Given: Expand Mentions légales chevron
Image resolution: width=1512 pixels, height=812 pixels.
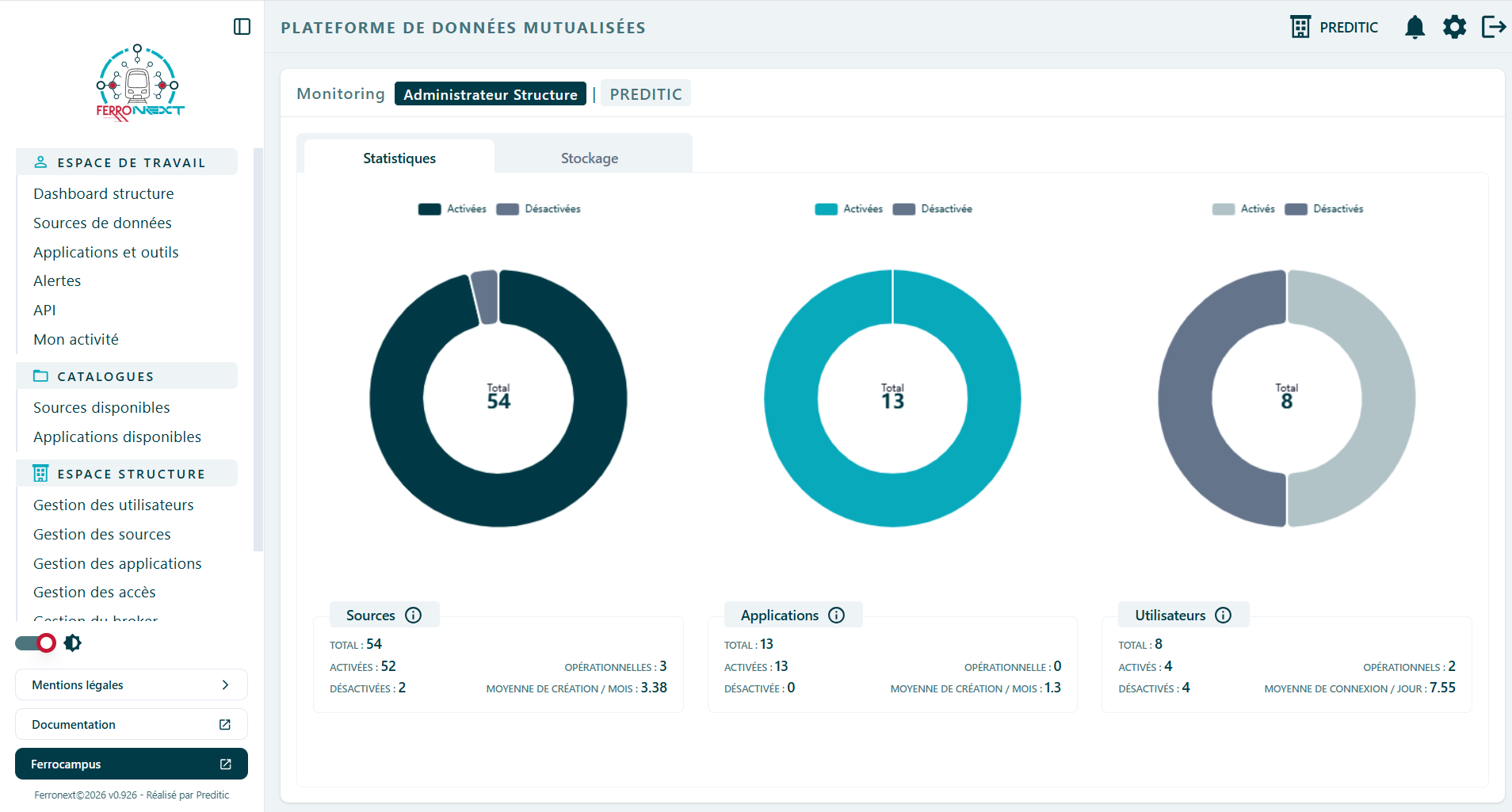Looking at the screenshot, I should coord(225,685).
